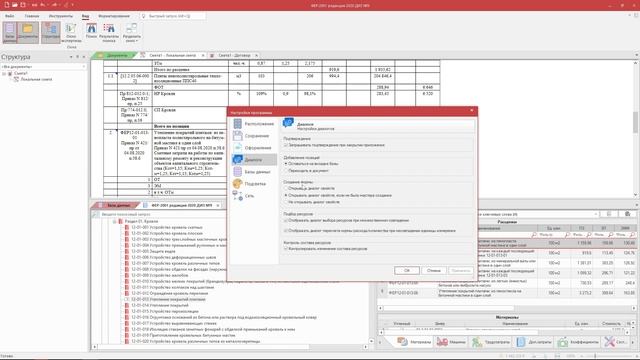Toggle resource selection dialog on ambiguous match checkbox
Screen dimensions: 640x360
click(x=286, y=220)
